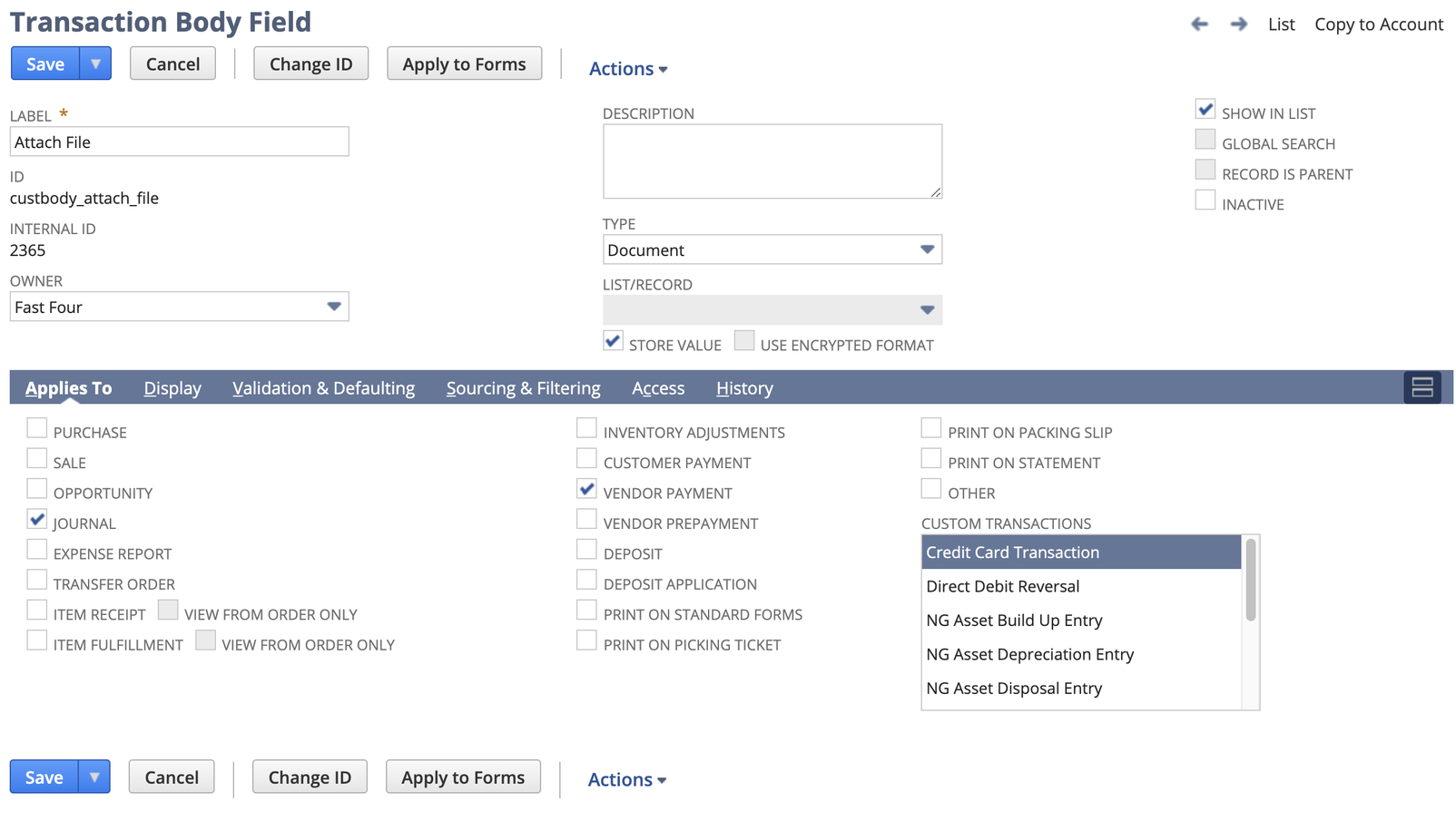Toggle Record Is Parent checkbox
Image resolution: width=1456 pixels, height=831 pixels.
pyautogui.click(x=1205, y=171)
